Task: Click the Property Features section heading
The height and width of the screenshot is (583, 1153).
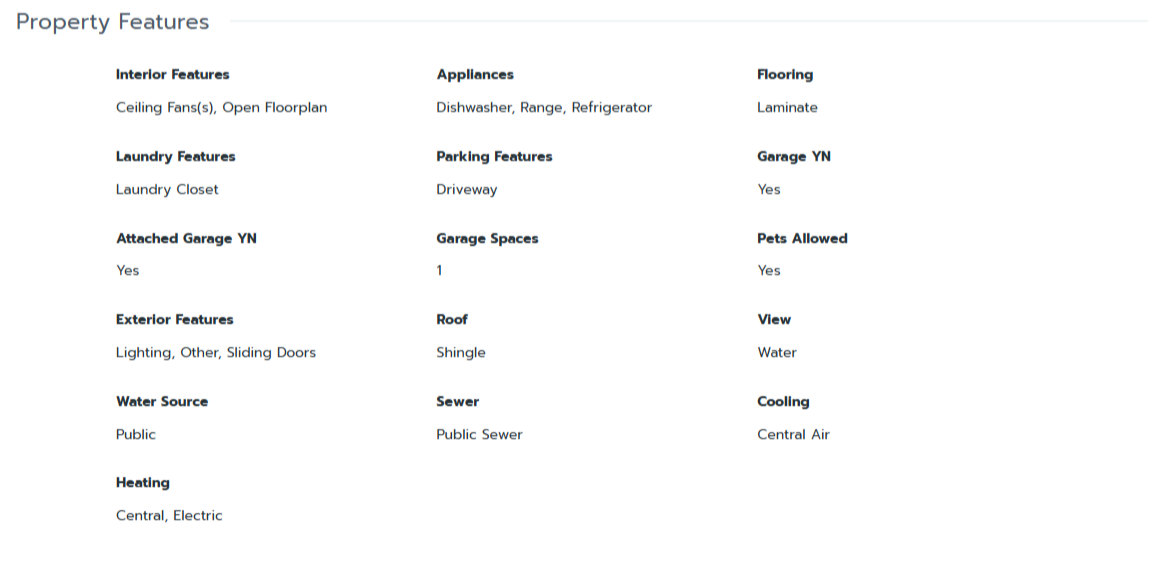Action: click(x=112, y=22)
